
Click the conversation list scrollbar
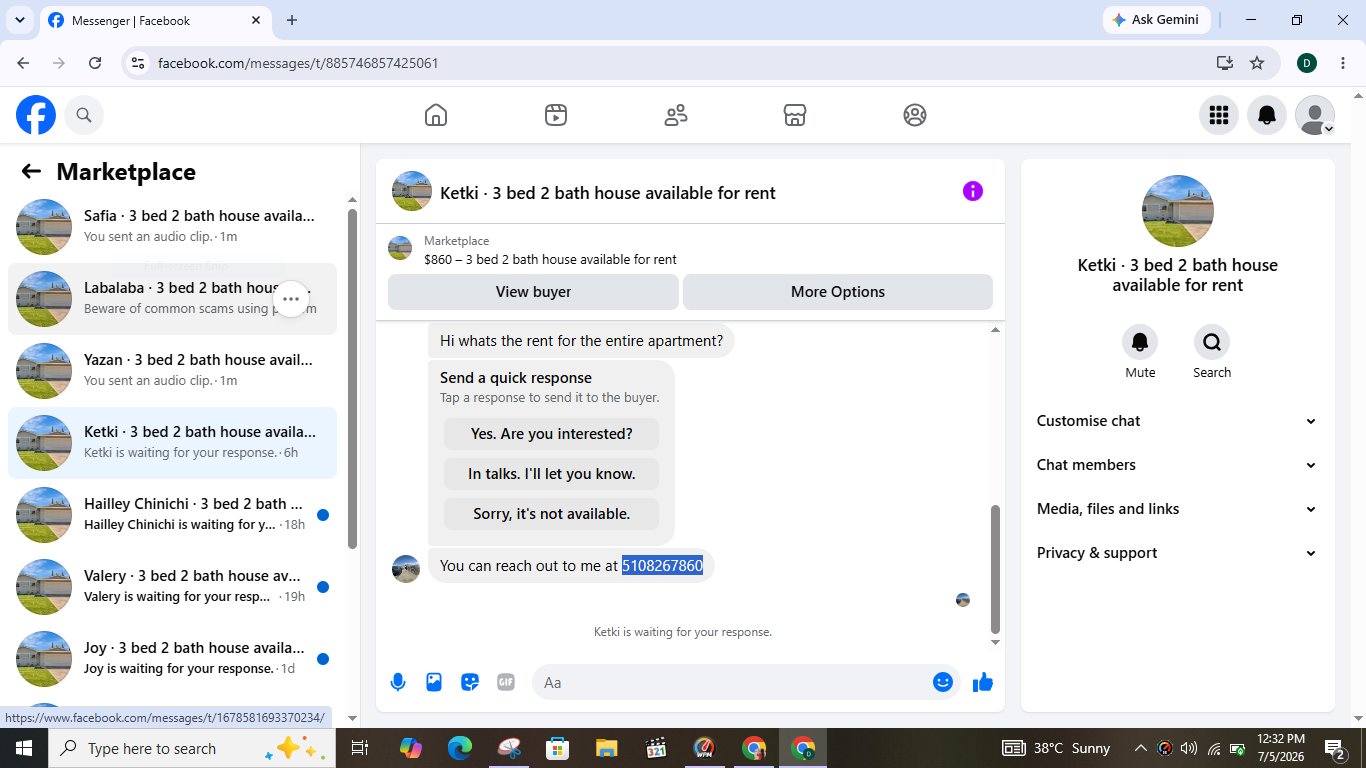click(x=352, y=378)
